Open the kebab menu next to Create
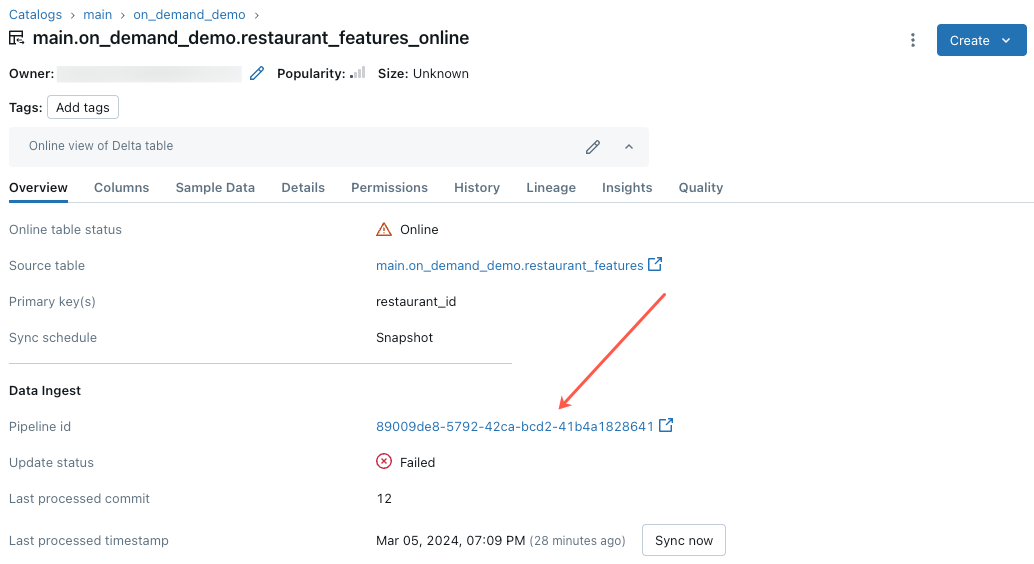 click(x=912, y=40)
